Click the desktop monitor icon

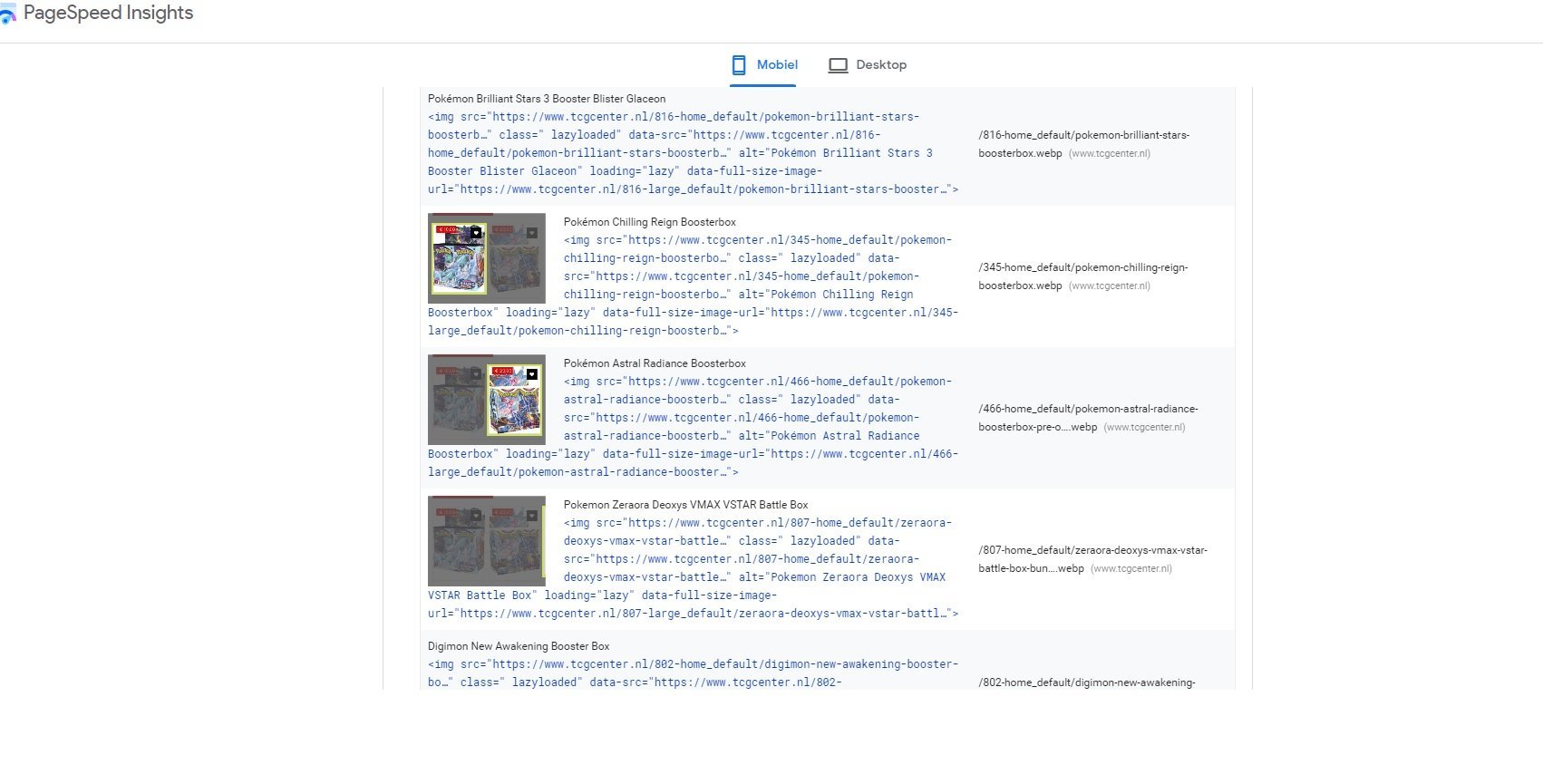pyautogui.click(x=838, y=65)
